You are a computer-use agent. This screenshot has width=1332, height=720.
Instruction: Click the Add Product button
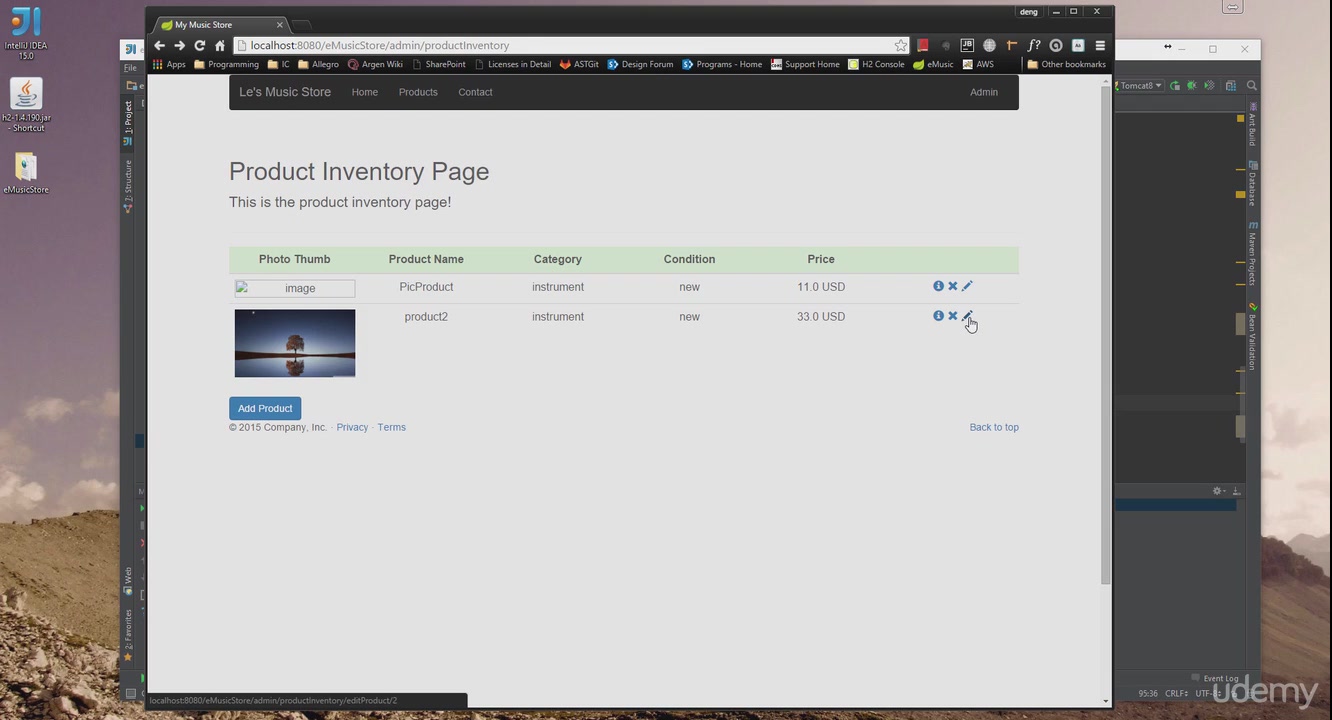(x=265, y=408)
